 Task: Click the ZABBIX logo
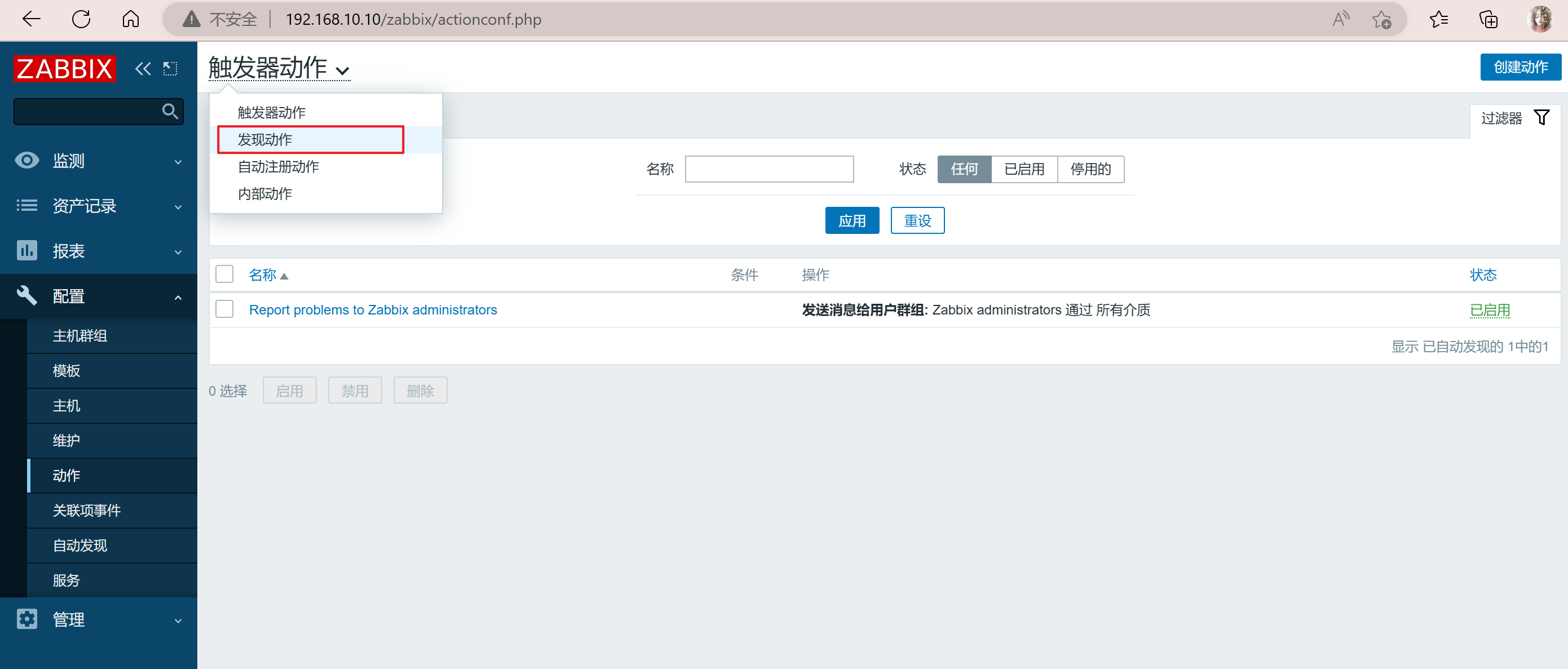(64, 69)
